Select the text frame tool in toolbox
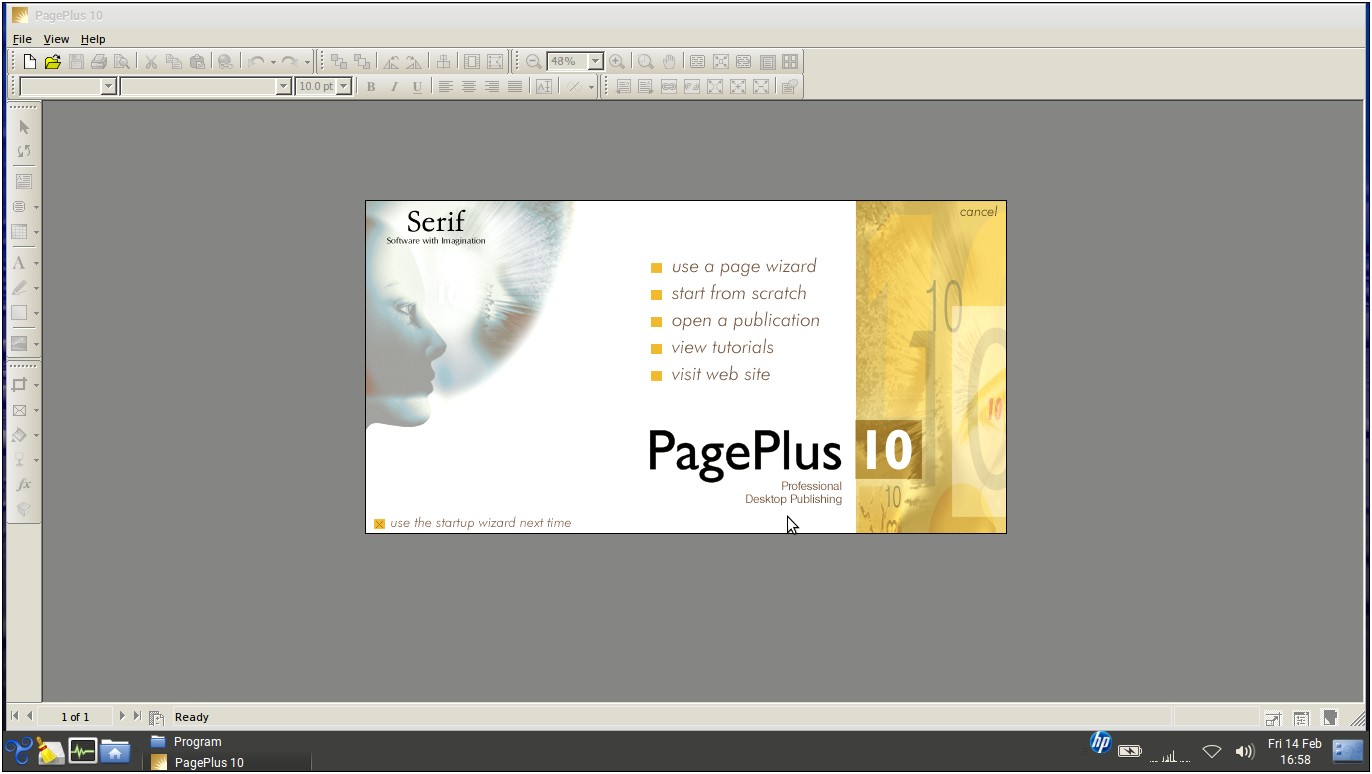This screenshot has height=774, width=1372. [x=24, y=182]
